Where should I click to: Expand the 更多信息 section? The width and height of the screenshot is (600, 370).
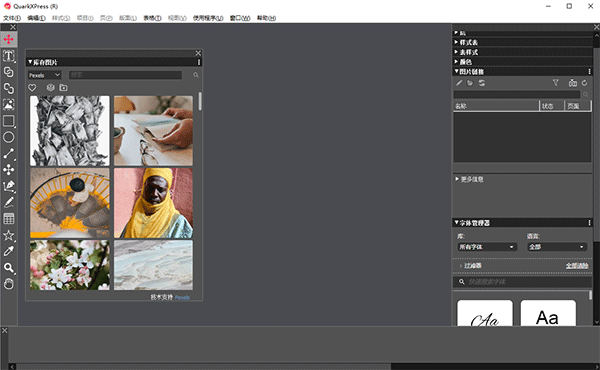(x=470, y=179)
